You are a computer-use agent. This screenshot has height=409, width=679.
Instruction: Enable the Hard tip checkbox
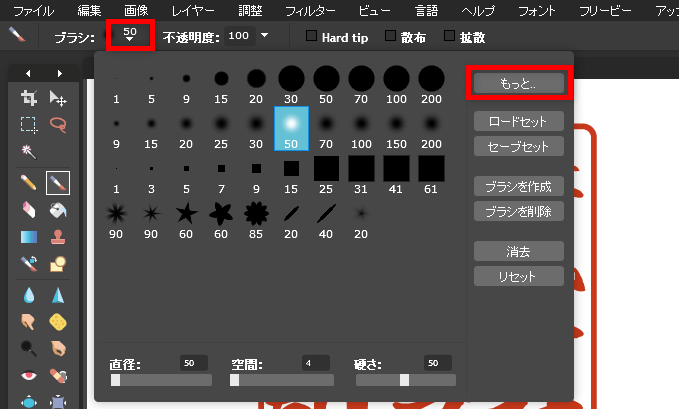click(x=311, y=36)
